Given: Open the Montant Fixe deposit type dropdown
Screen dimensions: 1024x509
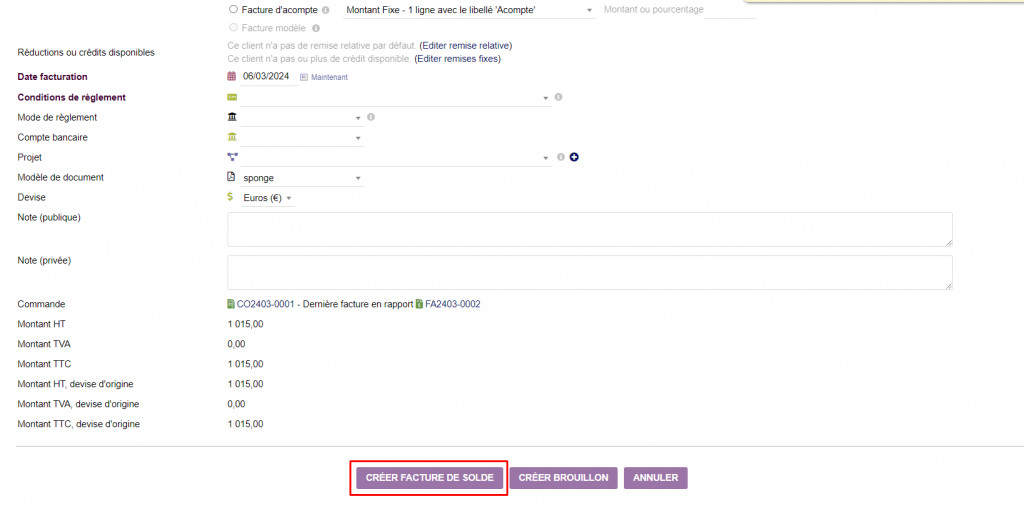Looking at the screenshot, I should (468, 10).
